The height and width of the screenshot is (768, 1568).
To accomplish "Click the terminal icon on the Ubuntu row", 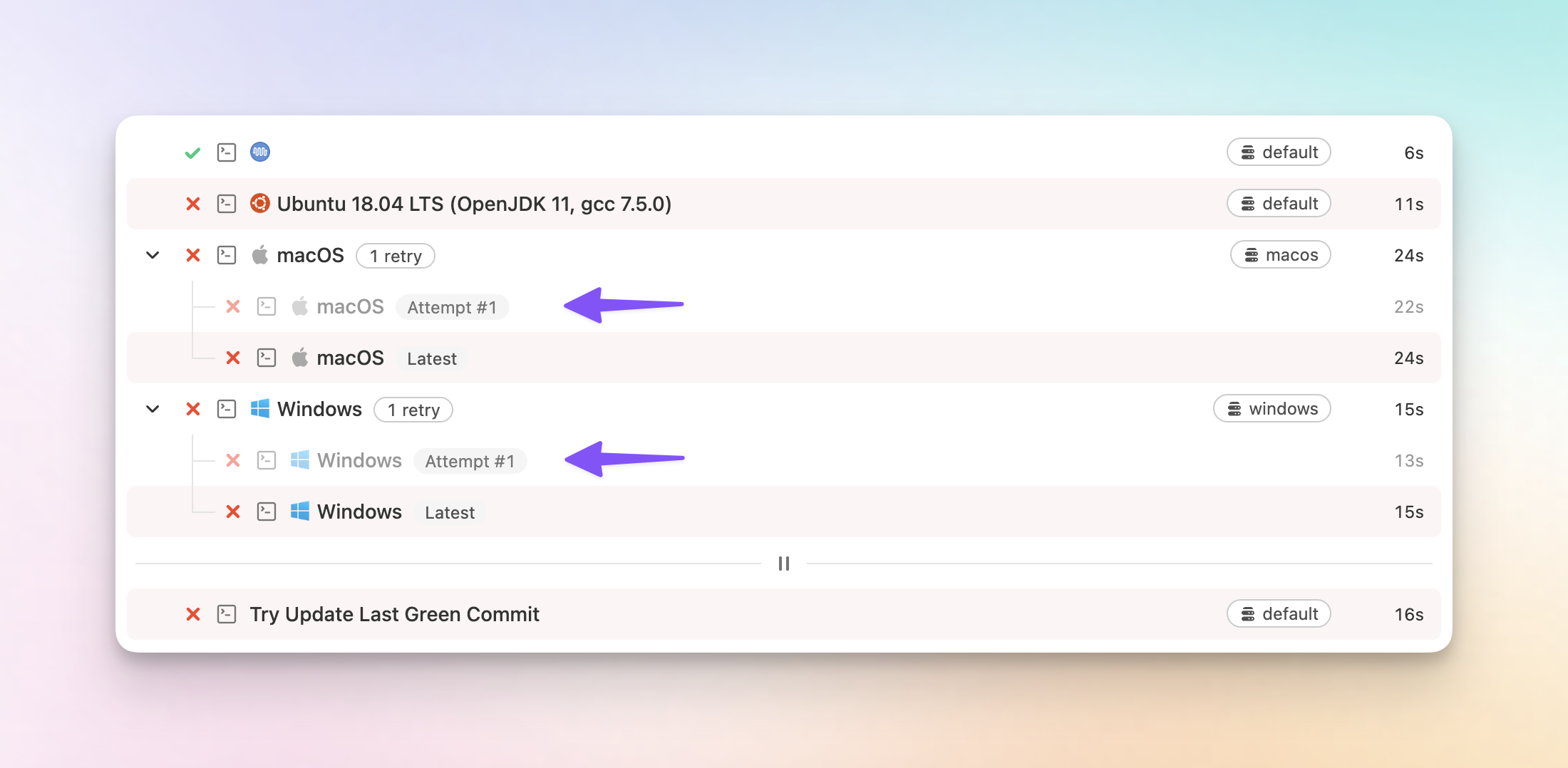I will 227,204.
